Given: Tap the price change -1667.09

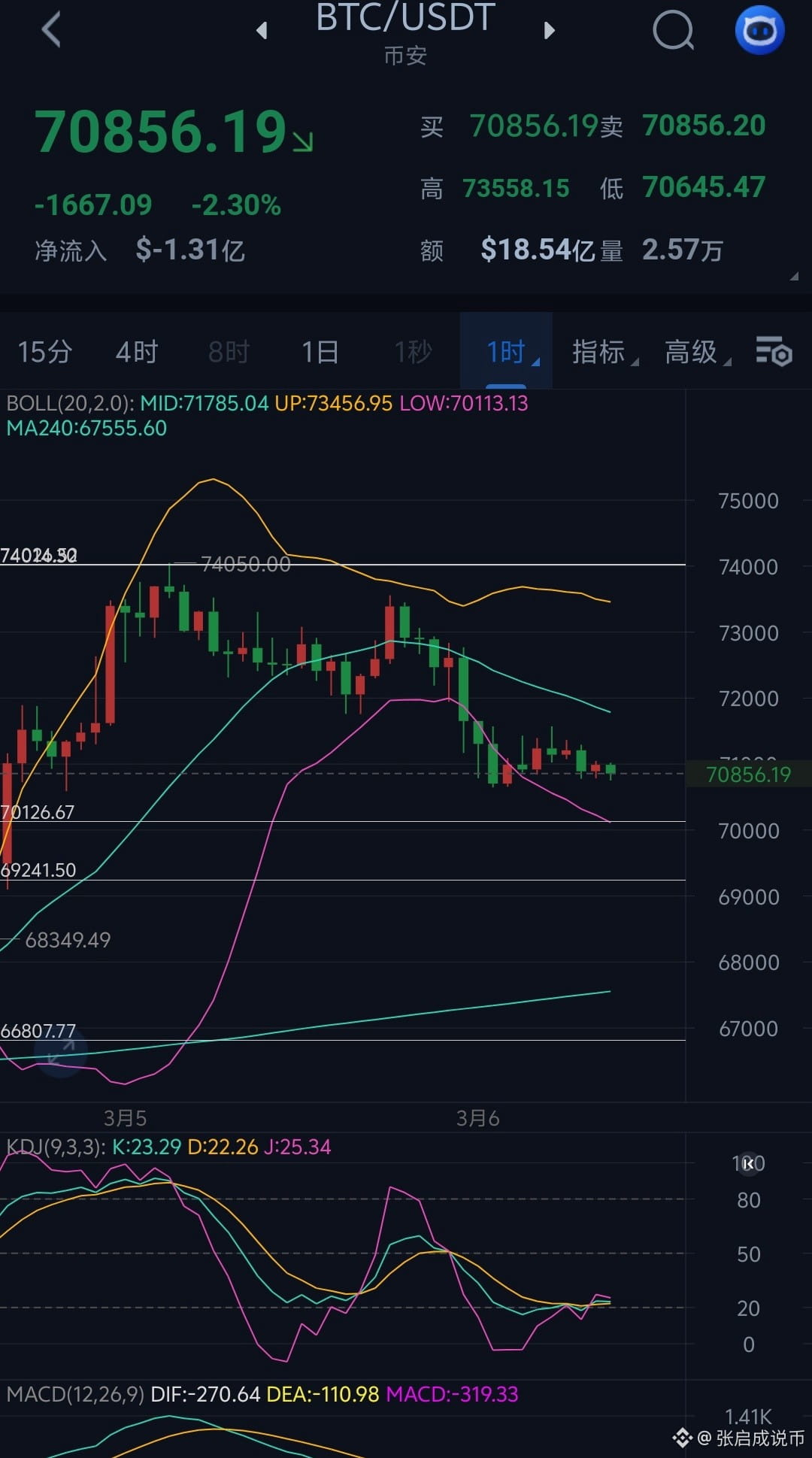Looking at the screenshot, I should [x=93, y=205].
